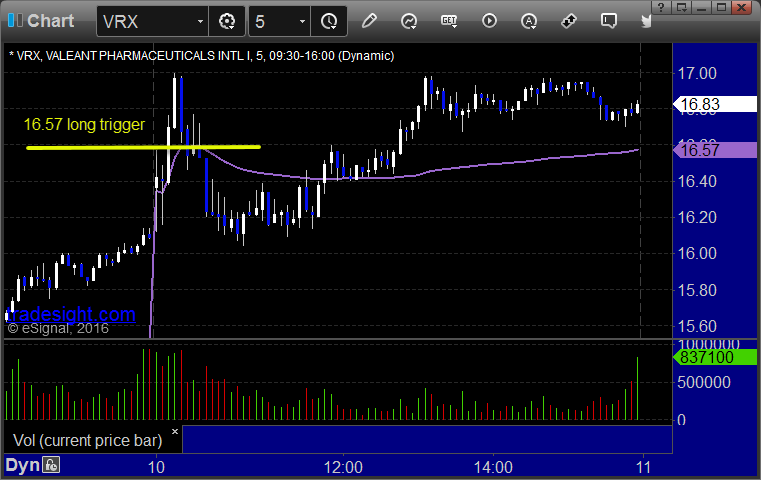Click the '16.57 long trigger' text annotation

pyautogui.click(x=84, y=125)
